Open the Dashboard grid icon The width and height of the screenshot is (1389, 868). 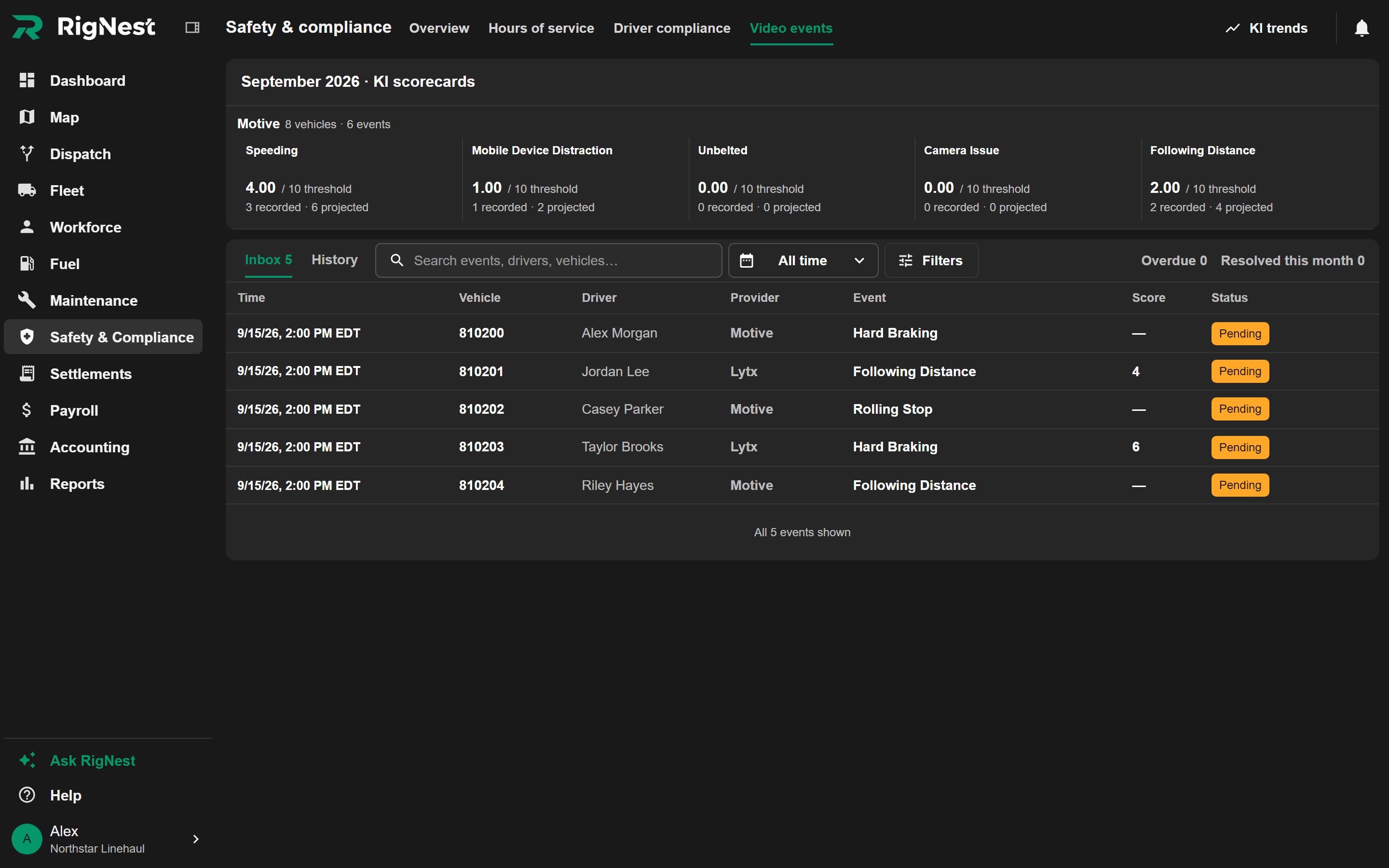(27, 81)
